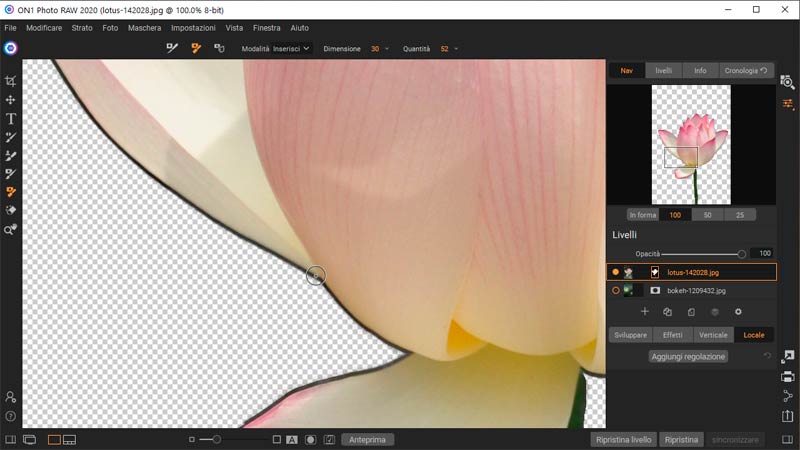The image size is (800, 450).
Task: Open the Impostazioni menu
Action: tap(193, 28)
